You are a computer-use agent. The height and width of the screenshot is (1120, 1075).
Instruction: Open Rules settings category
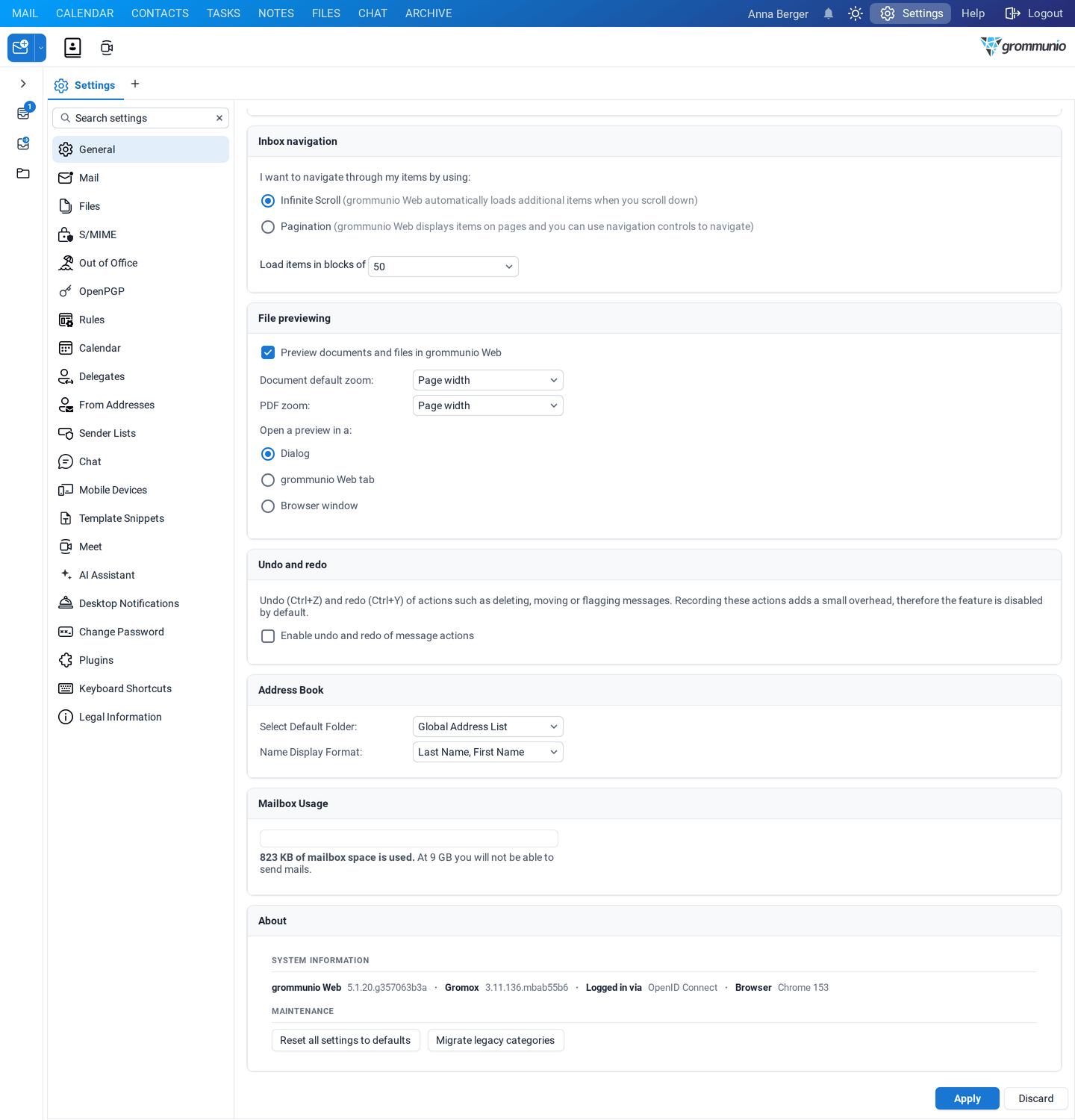(140, 320)
